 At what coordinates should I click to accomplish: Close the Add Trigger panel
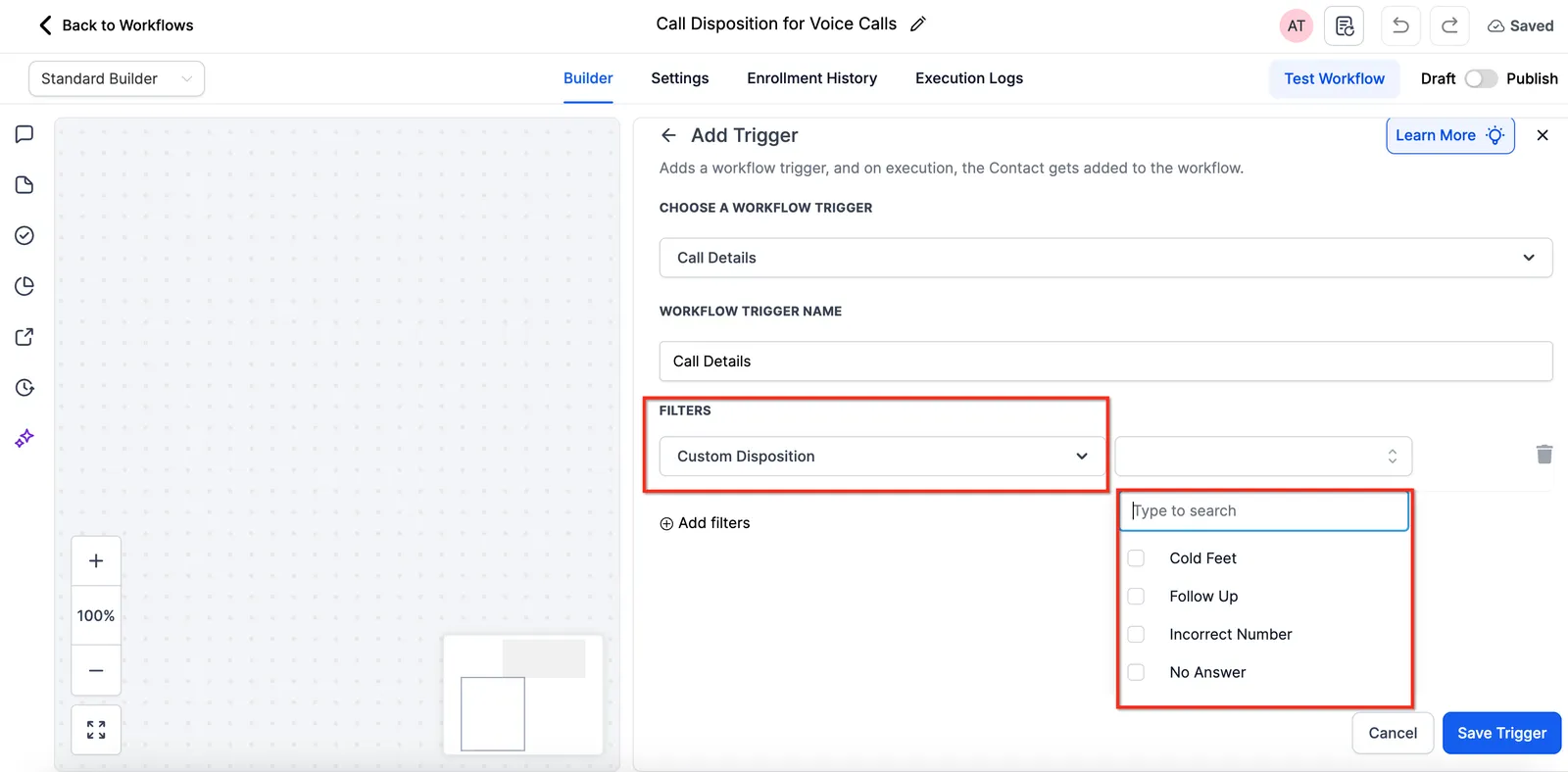pos(1543,135)
